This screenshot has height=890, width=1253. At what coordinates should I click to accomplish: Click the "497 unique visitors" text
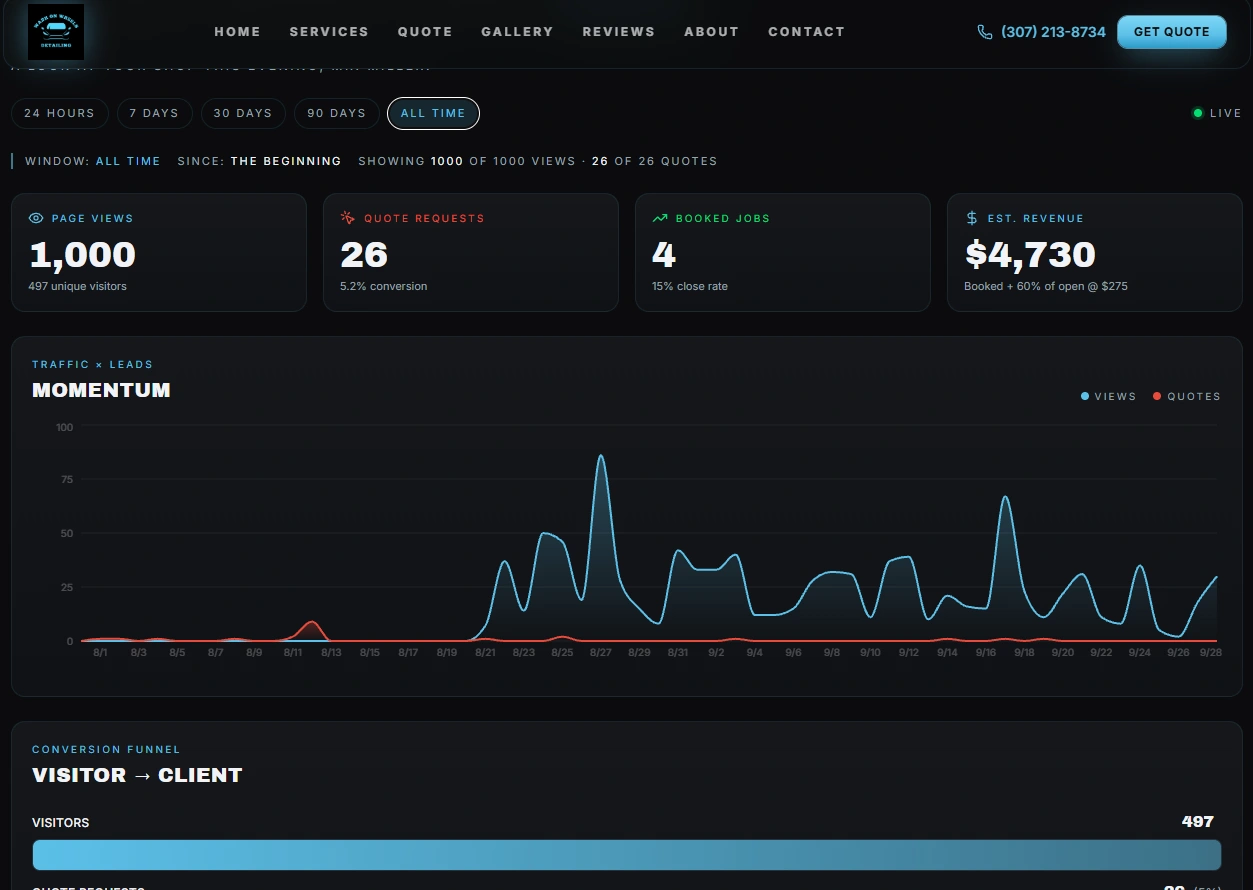pos(78,286)
